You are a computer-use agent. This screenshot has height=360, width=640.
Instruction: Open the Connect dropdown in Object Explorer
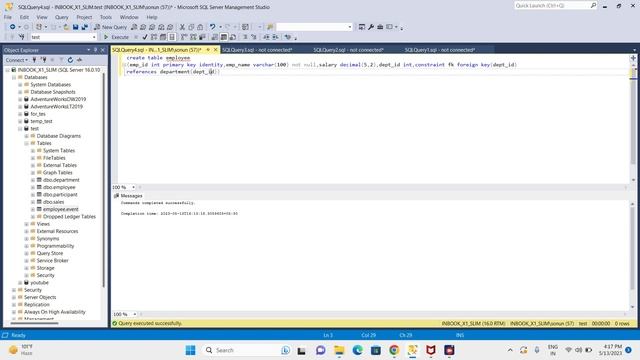(x=17, y=60)
